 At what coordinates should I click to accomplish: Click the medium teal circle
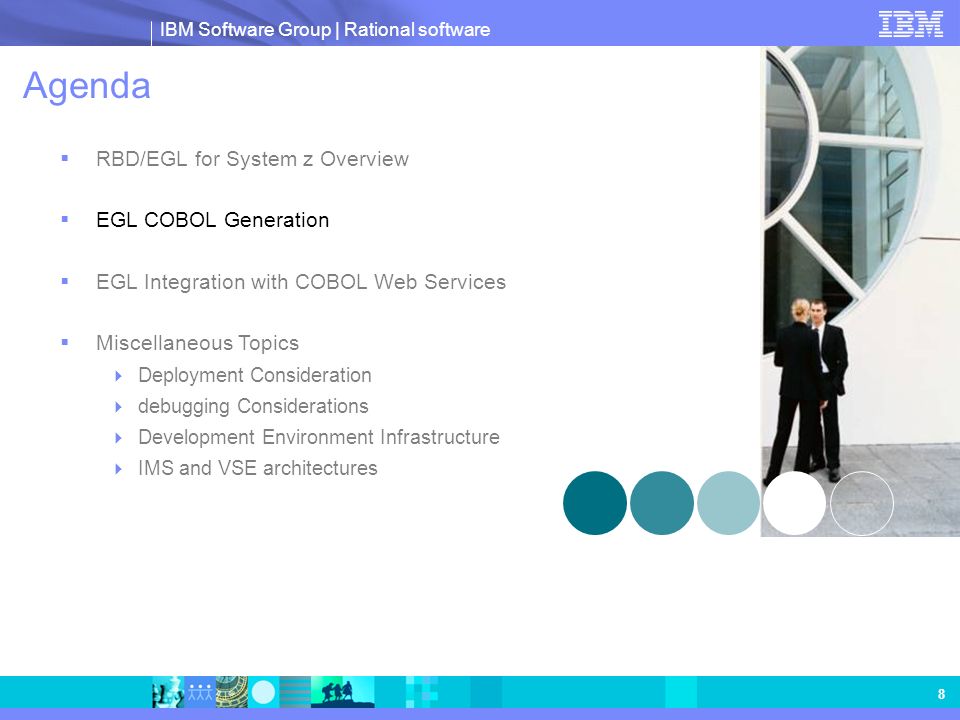pos(661,503)
